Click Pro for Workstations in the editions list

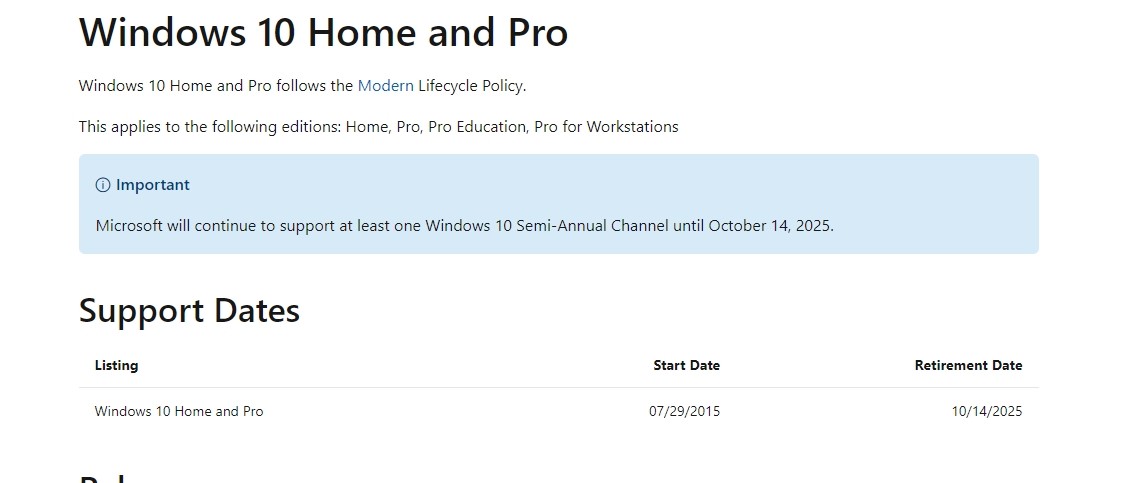[x=606, y=127]
